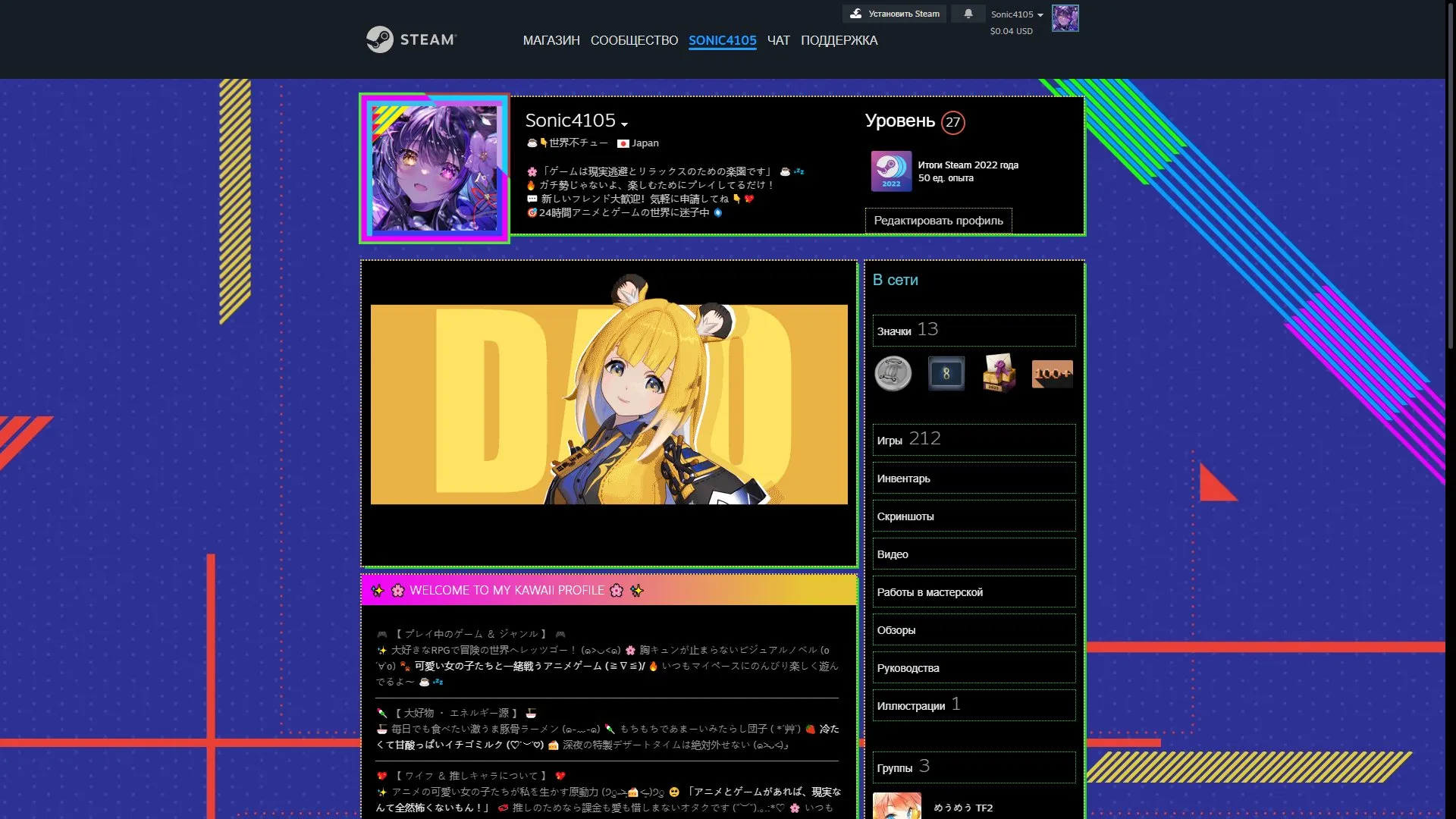Open the Видео link
The width and height of the screenshot is (1456, 819).
(974, 554)
